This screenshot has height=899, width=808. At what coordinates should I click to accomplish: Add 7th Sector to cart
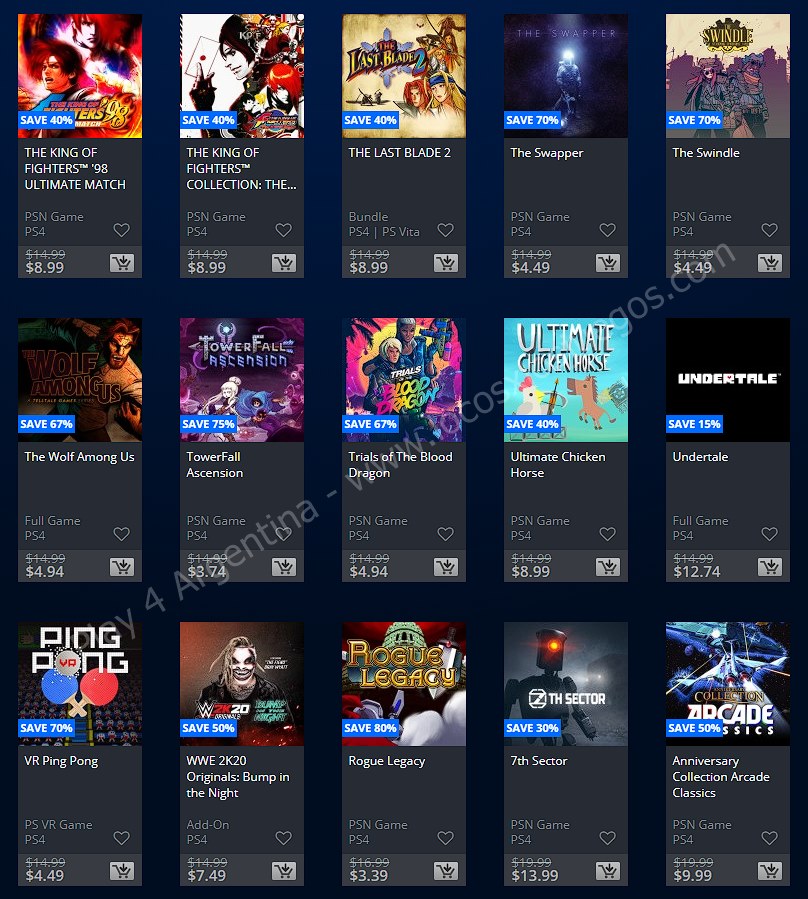[608, 871]
